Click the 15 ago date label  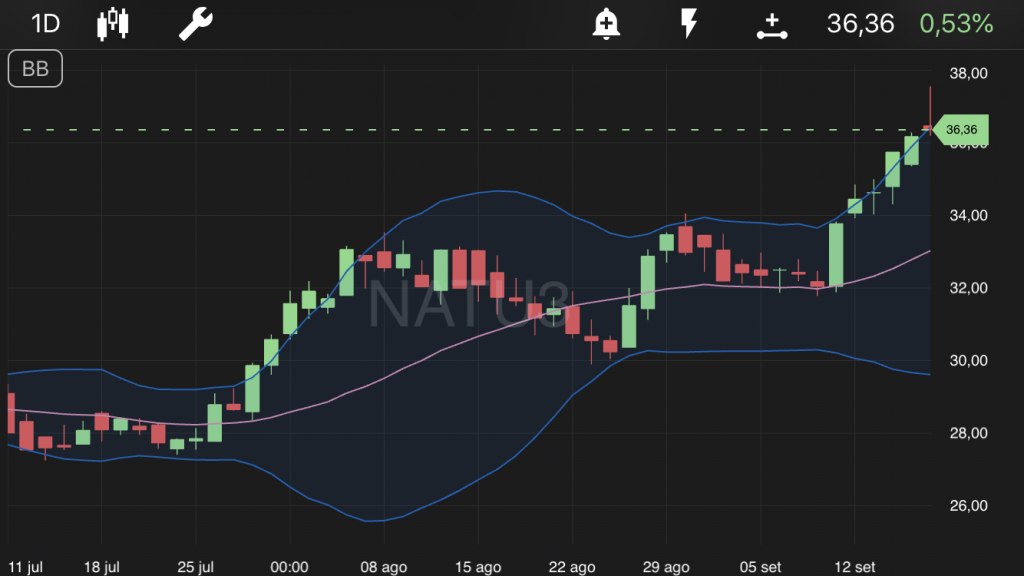point(478,567)
